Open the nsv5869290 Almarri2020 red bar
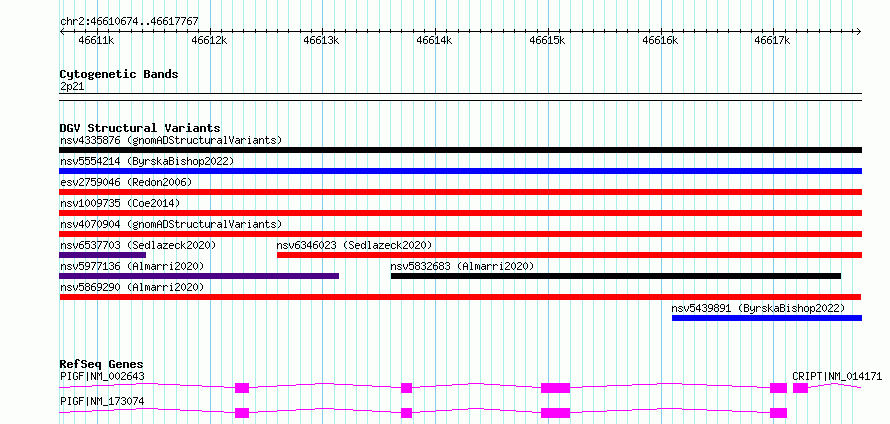 (460, 297)
